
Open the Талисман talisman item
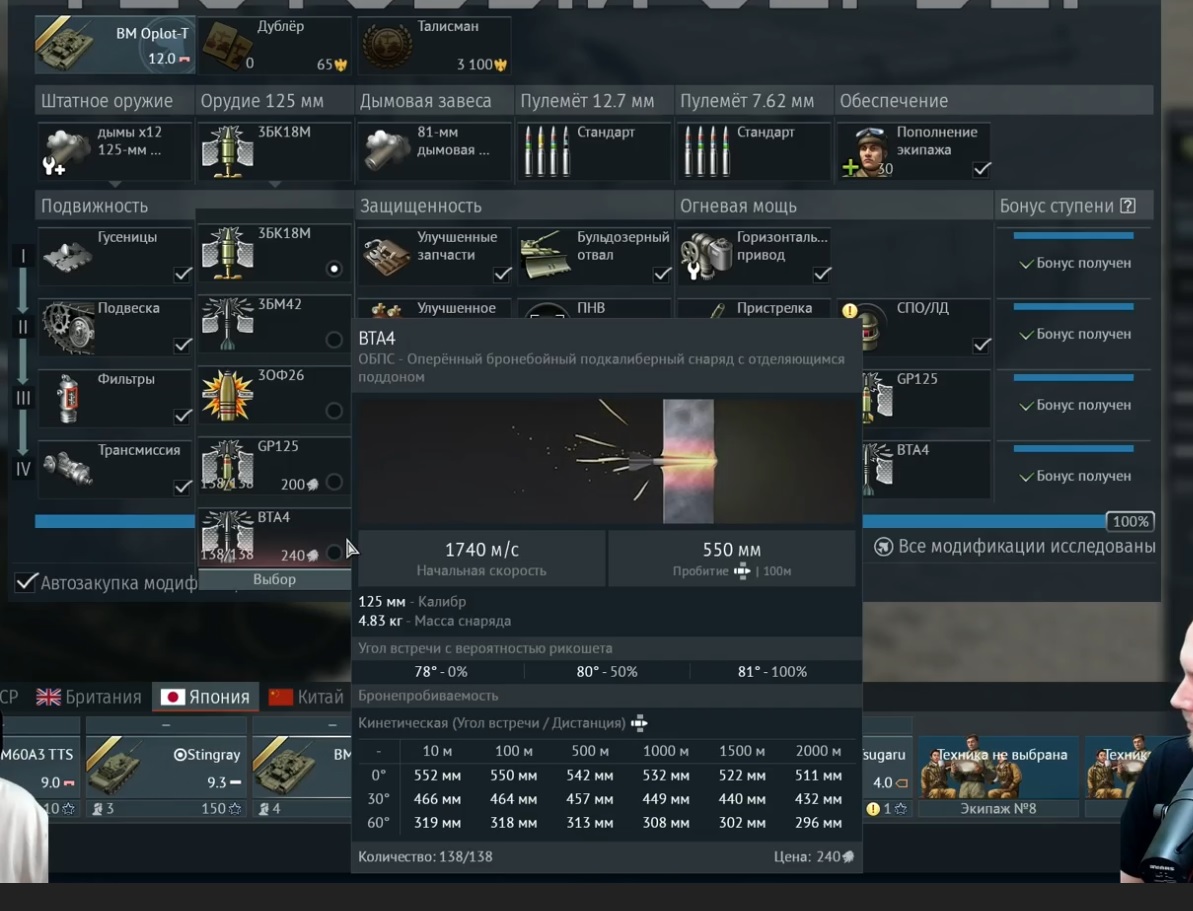click(x=434, y=45)
